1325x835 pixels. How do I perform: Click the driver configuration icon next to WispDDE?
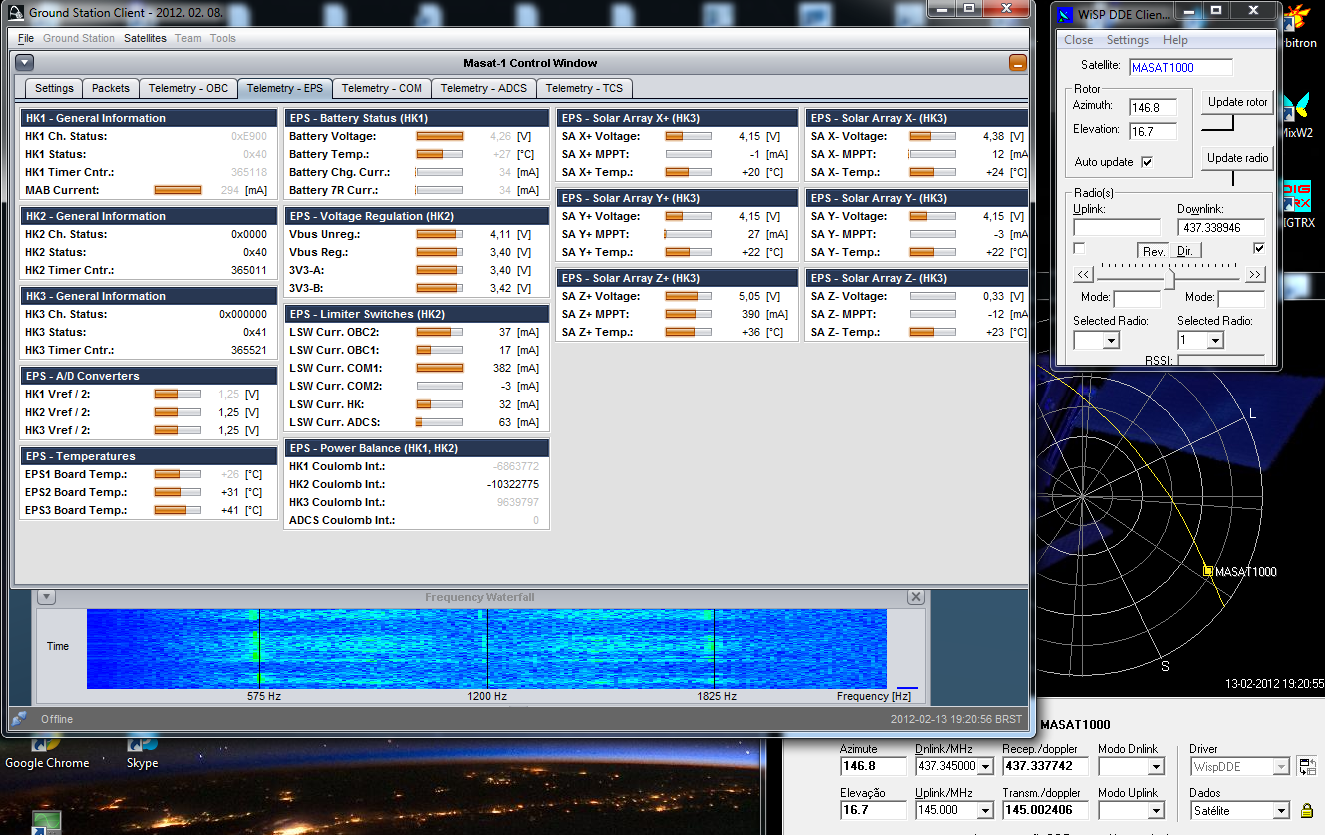click(x=1306, y=766)
